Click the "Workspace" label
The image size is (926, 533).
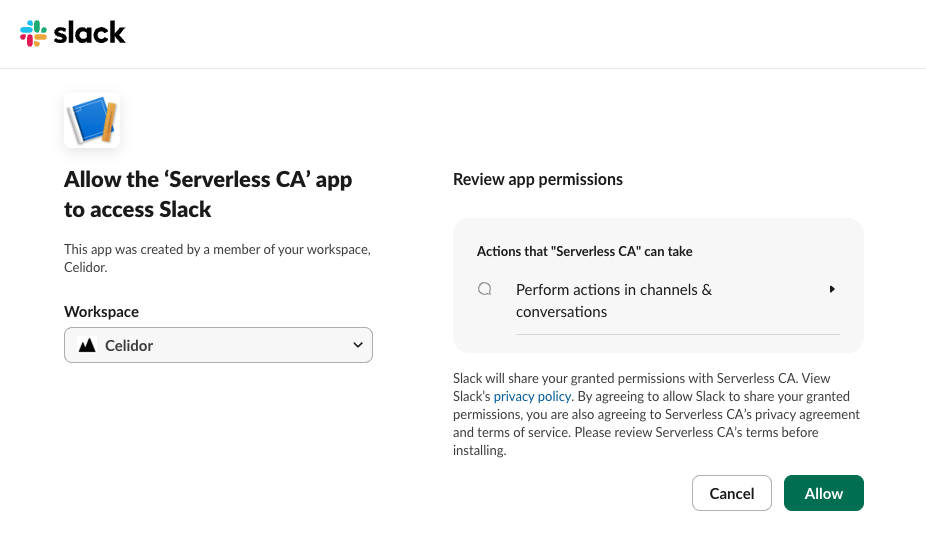[102, 312]
